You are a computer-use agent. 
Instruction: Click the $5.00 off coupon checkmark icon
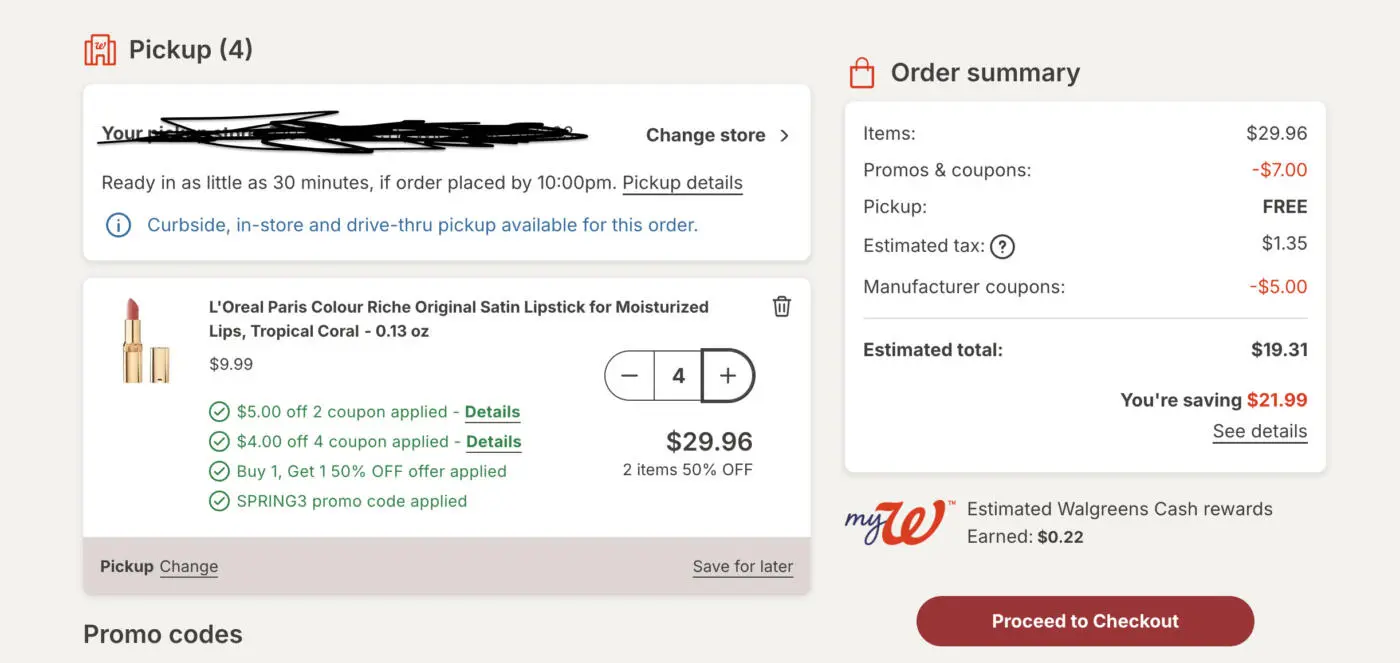[x=219, y=412]
